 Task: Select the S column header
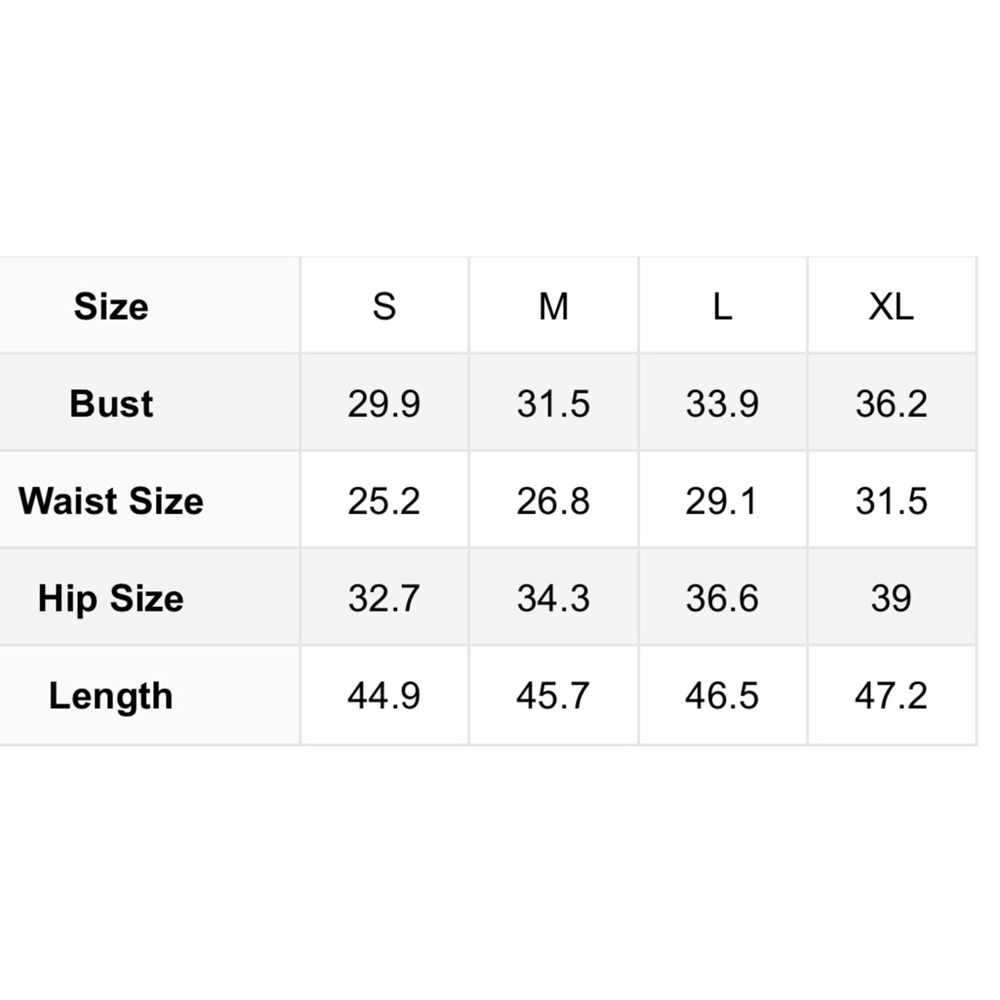pyautogui.click(x=384, y=306)
